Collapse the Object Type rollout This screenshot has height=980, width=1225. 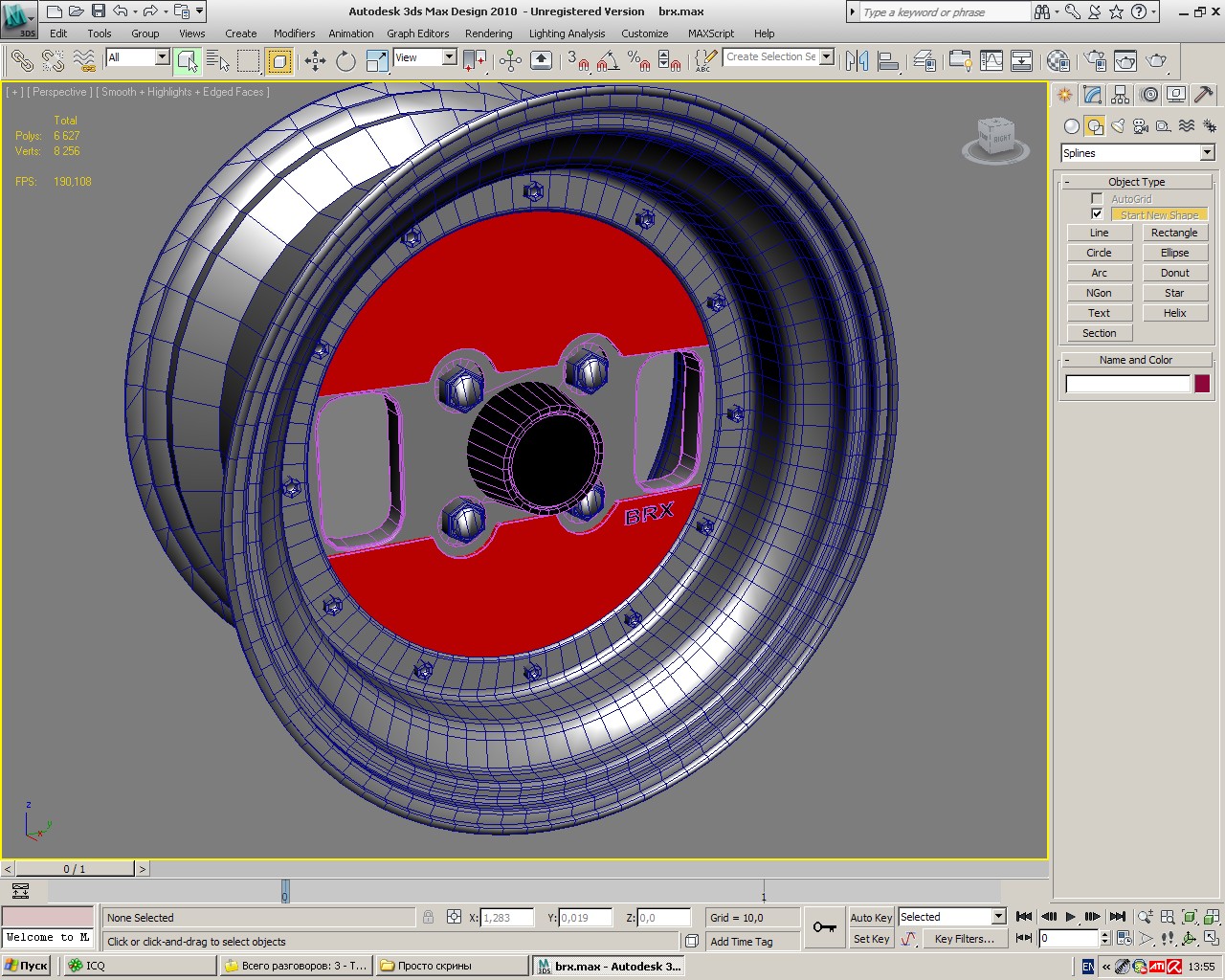tap(1136, 182)
